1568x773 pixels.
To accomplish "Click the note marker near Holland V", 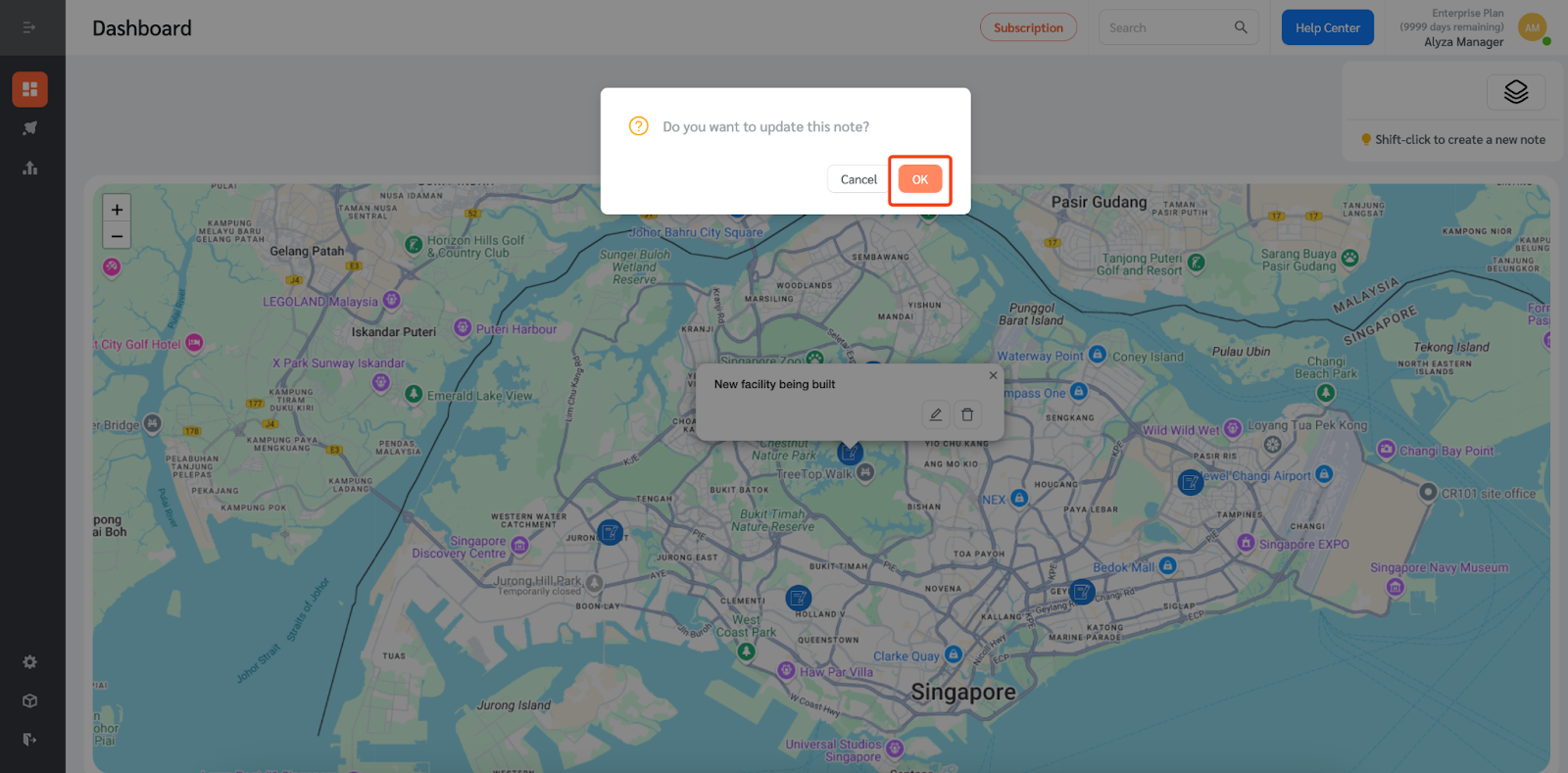I will click(799, 598).
